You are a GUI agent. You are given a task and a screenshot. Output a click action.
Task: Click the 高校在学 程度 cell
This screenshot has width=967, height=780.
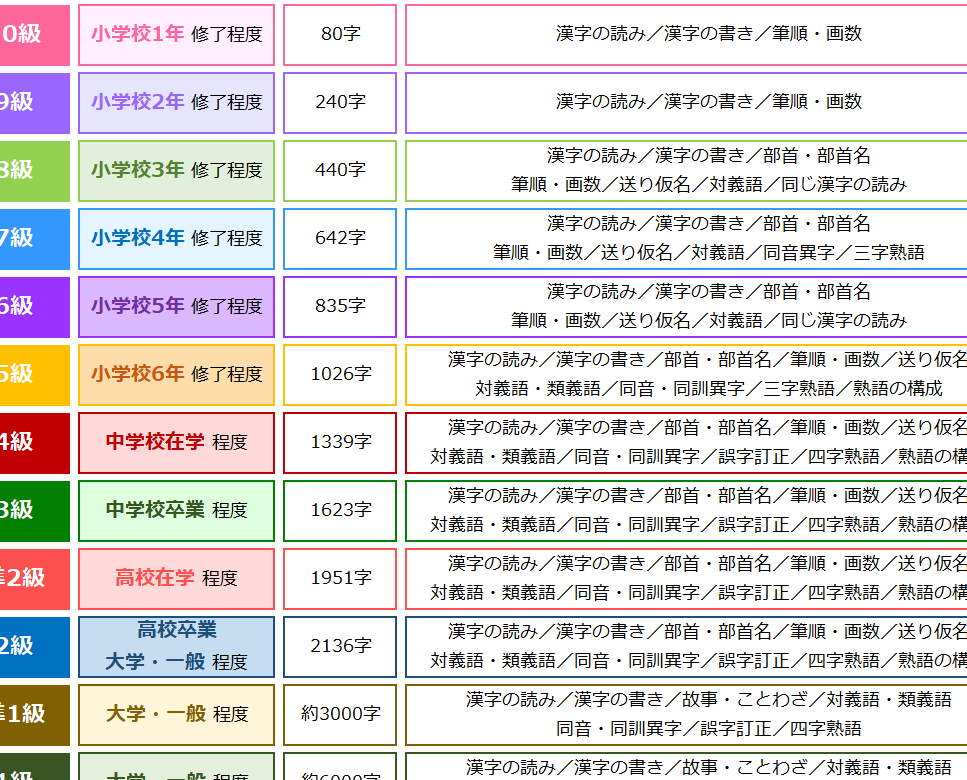click(176, 578)
